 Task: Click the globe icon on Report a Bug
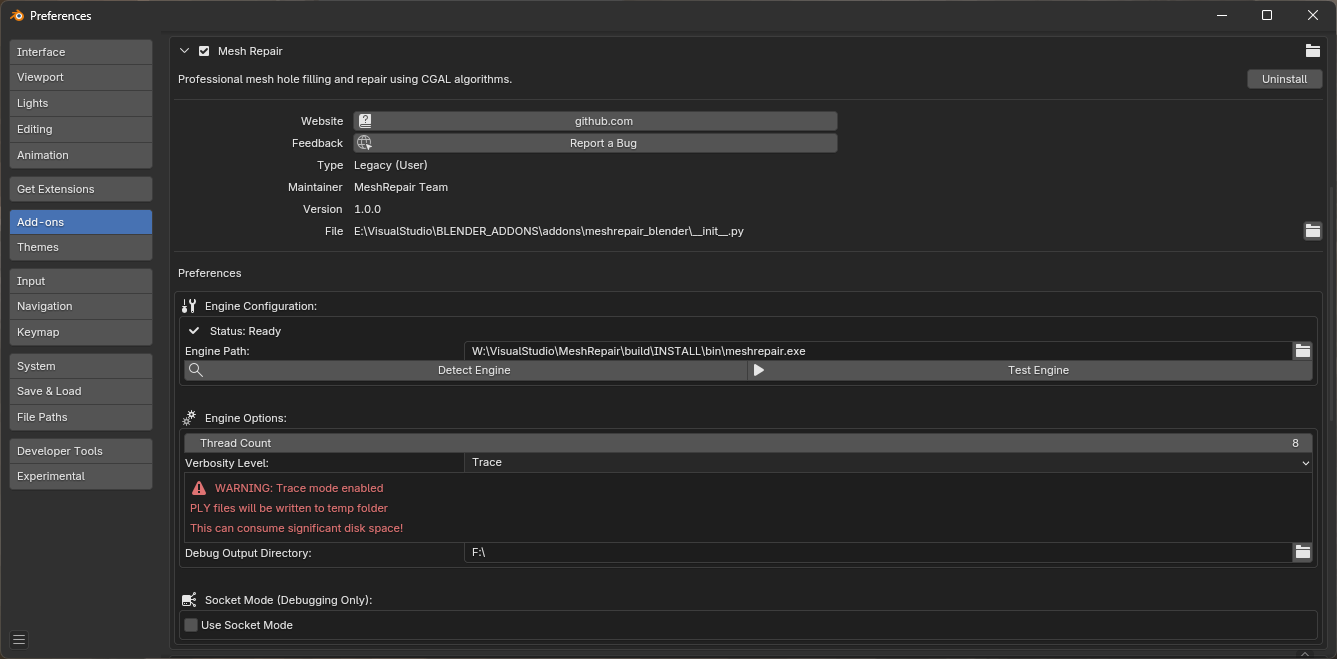tap(364, 142)
